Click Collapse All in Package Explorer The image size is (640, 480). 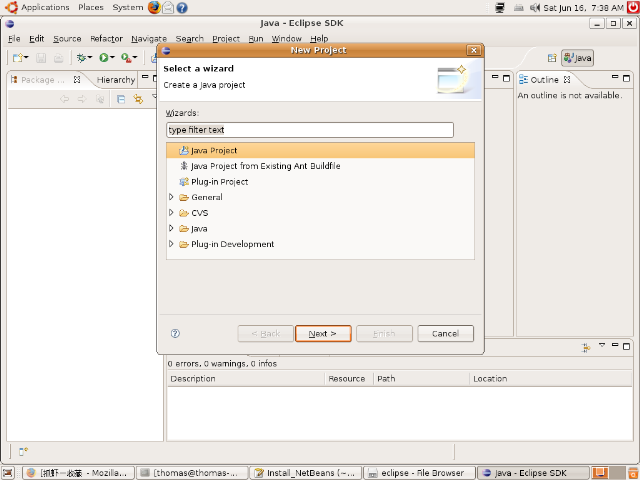pyautogui.click(x=121, y=99)
